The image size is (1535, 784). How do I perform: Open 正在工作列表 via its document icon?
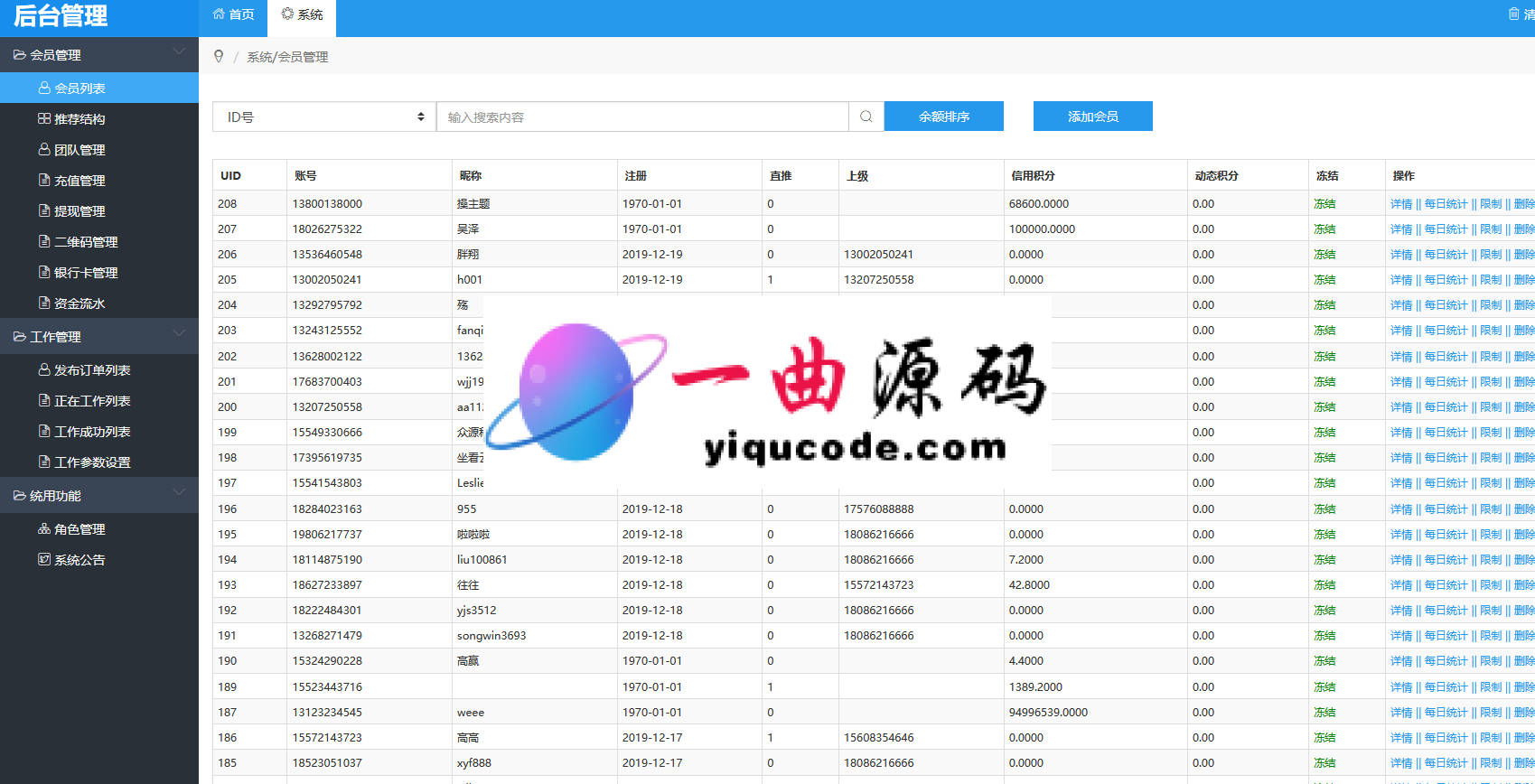pyautogui.click(x=43, y=401)
